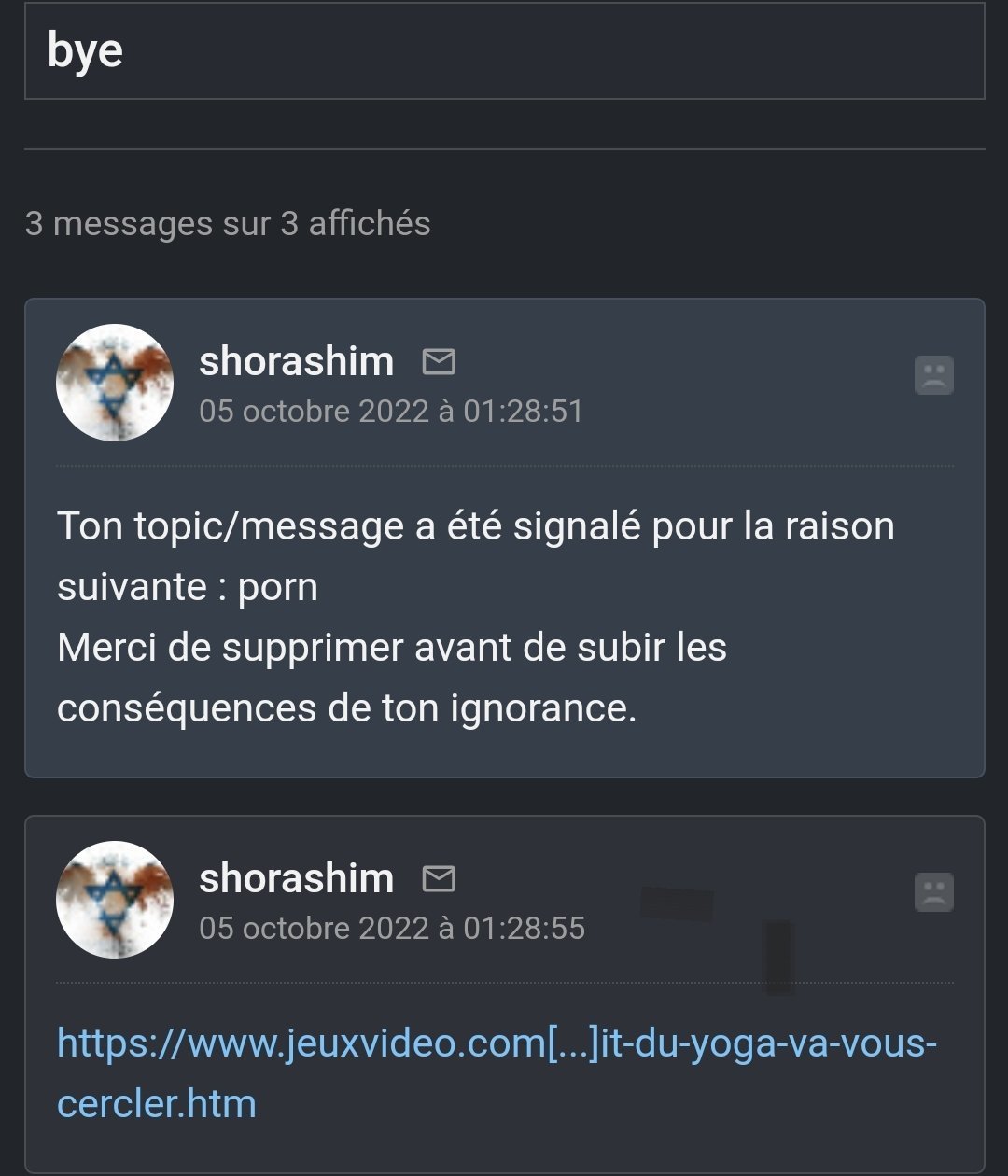
Task: Open shorashim's avatar in second message
Action: click(x=115, y=900)
